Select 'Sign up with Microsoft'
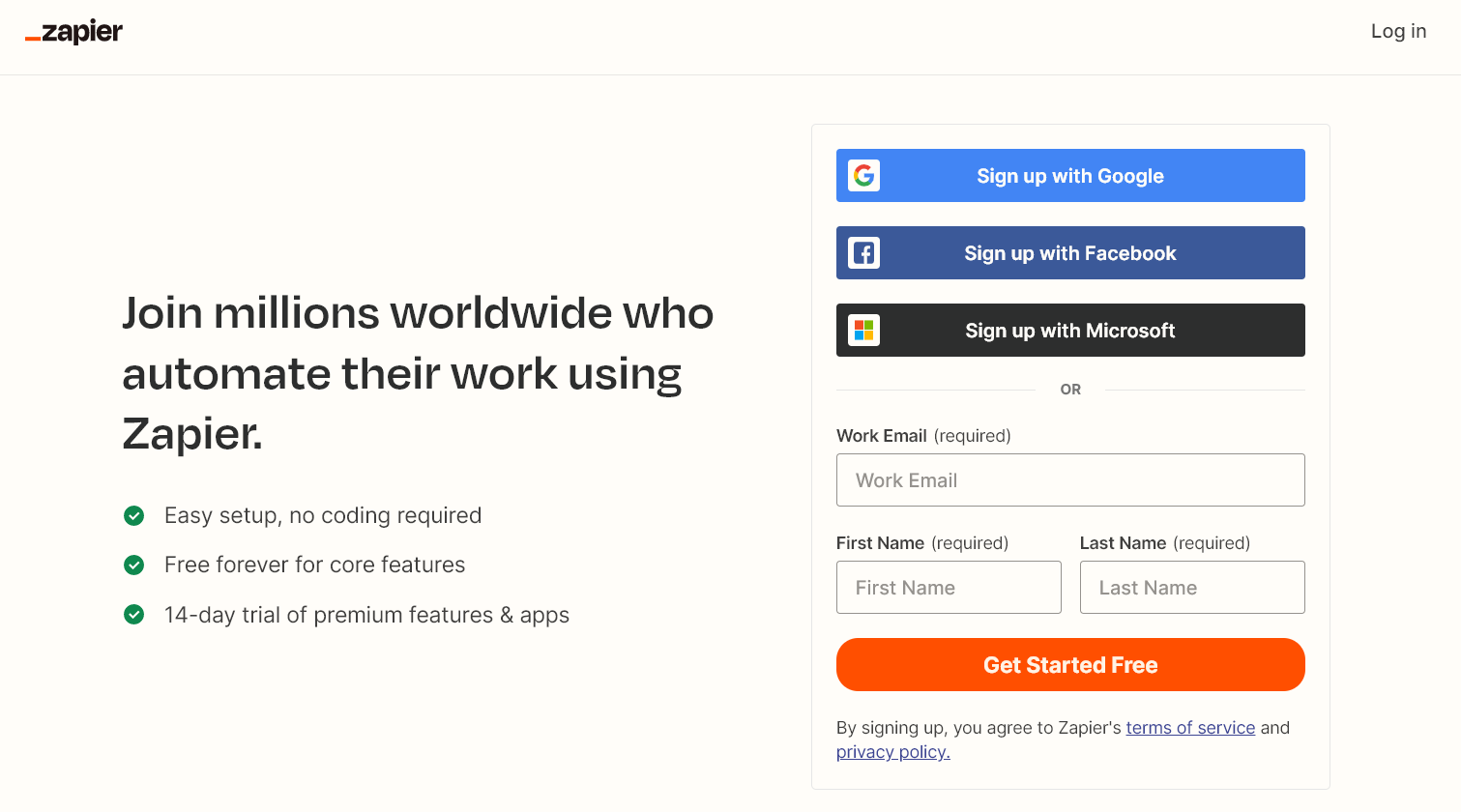This screenshot has height=812, width=1461. (1070, 330)
